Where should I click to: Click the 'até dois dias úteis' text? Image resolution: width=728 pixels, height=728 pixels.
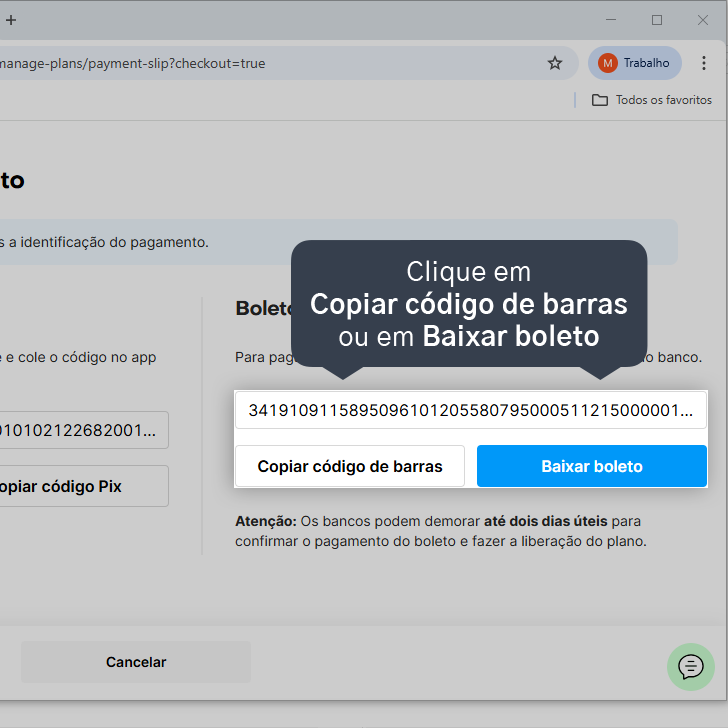[x=546, y=521]
